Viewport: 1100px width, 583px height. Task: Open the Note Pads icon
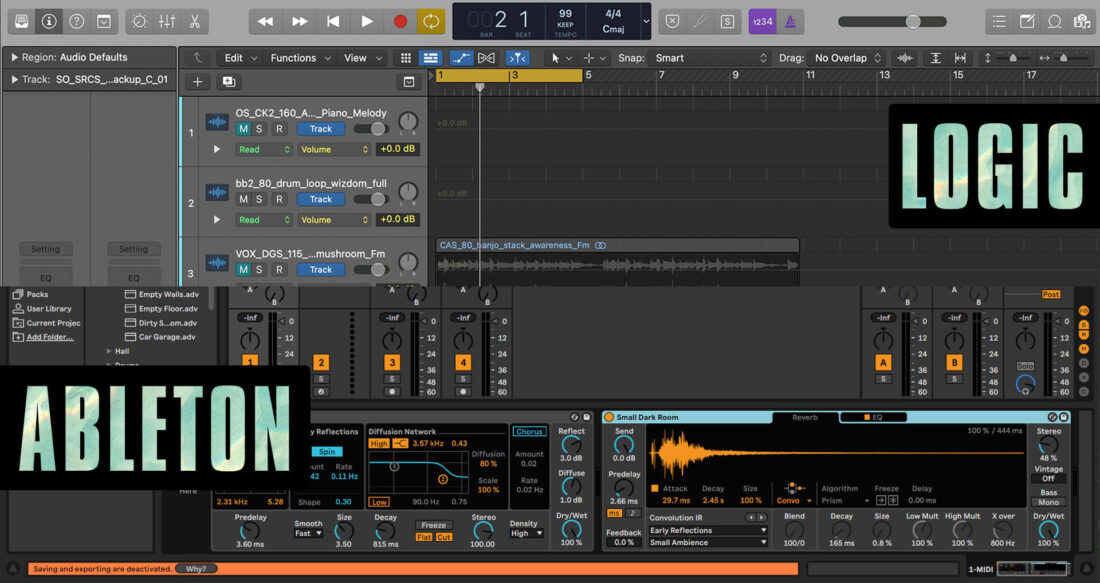pyautogui.click(x=1027, y=21)
